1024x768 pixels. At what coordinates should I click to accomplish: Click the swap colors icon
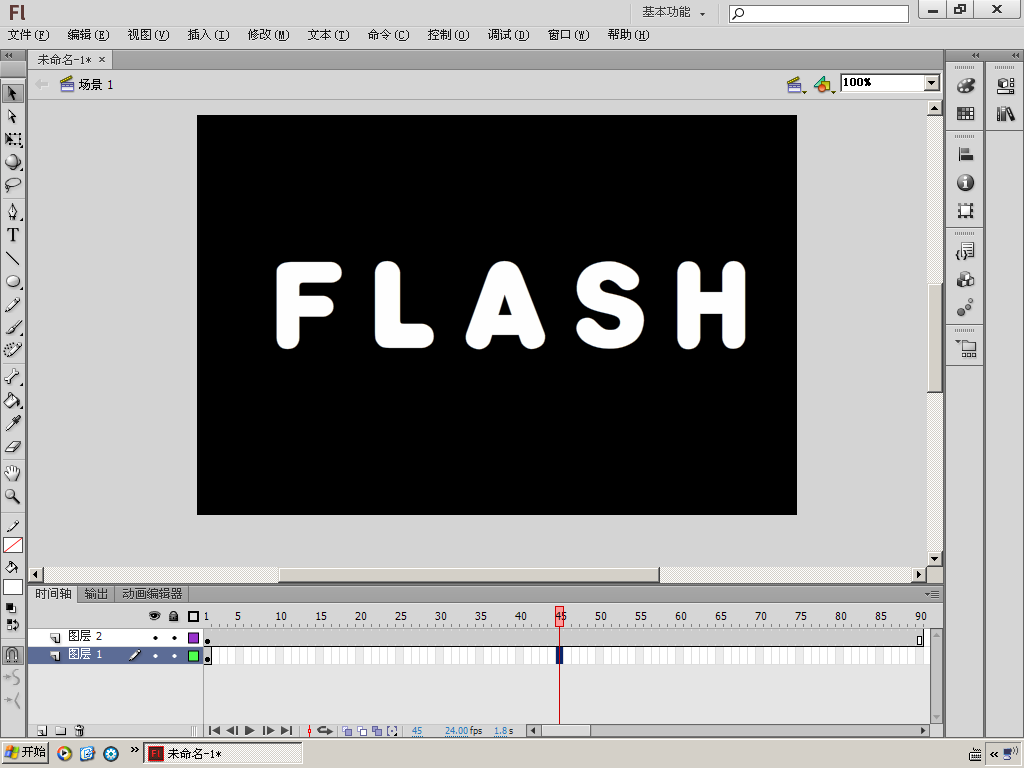pos(12,625)
